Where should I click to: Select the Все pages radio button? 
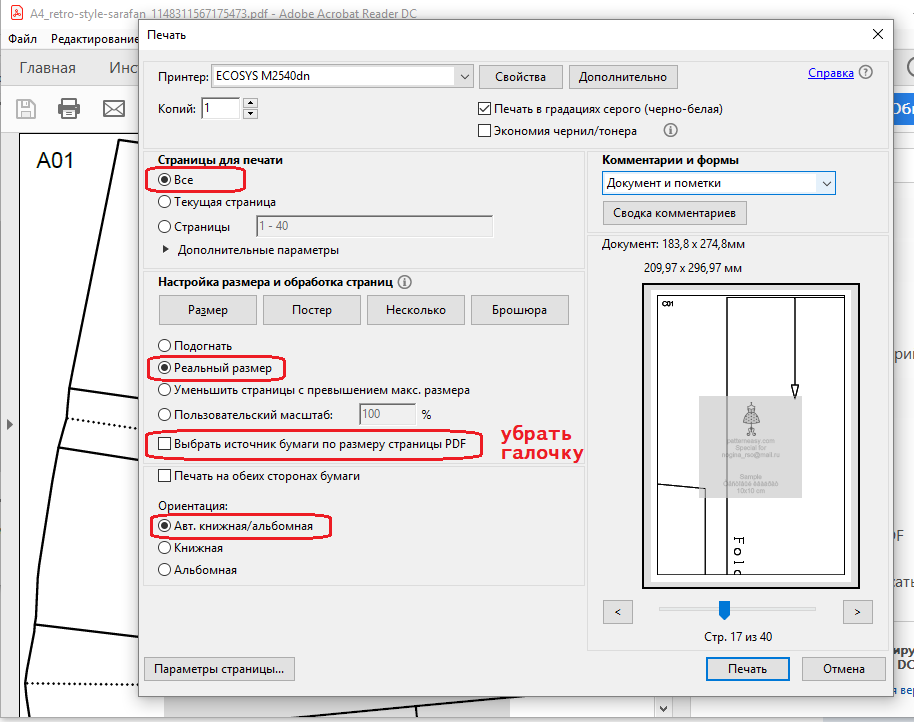(x=164, y=179)
